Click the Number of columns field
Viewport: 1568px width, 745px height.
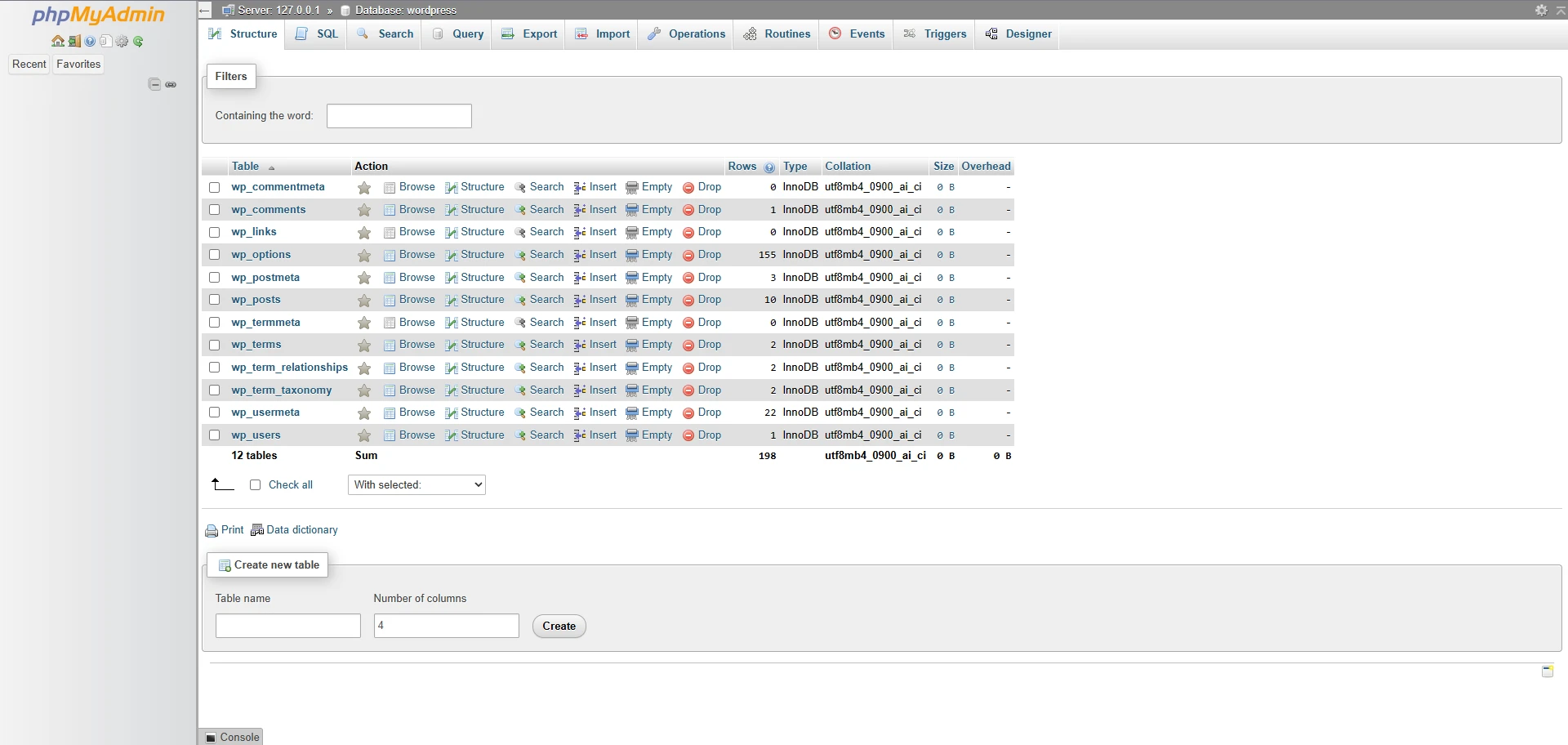[x=447, y=627]
